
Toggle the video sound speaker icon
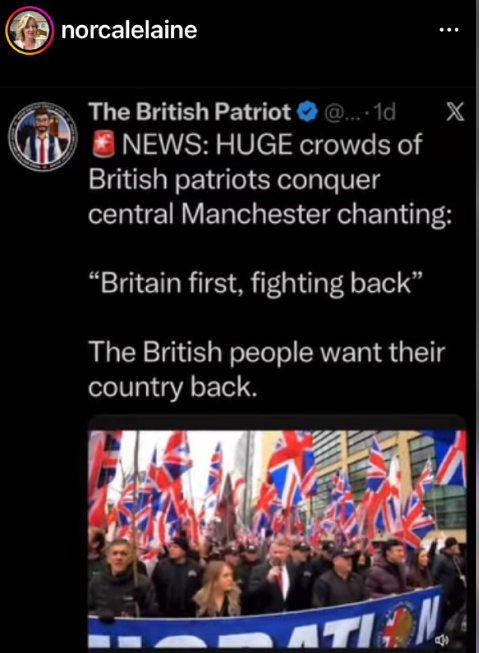(442, 639)
